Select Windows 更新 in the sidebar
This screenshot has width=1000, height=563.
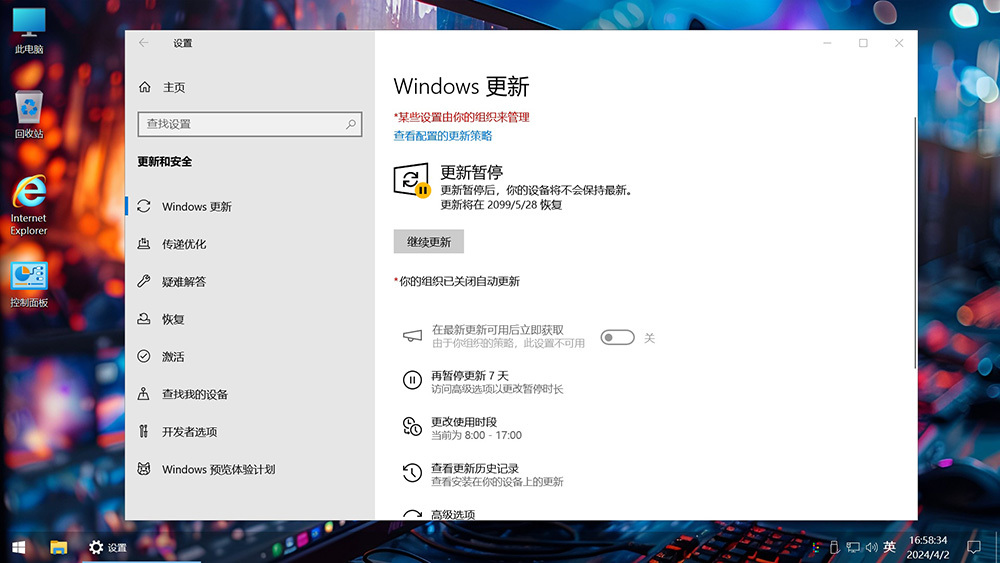point(196,207)
